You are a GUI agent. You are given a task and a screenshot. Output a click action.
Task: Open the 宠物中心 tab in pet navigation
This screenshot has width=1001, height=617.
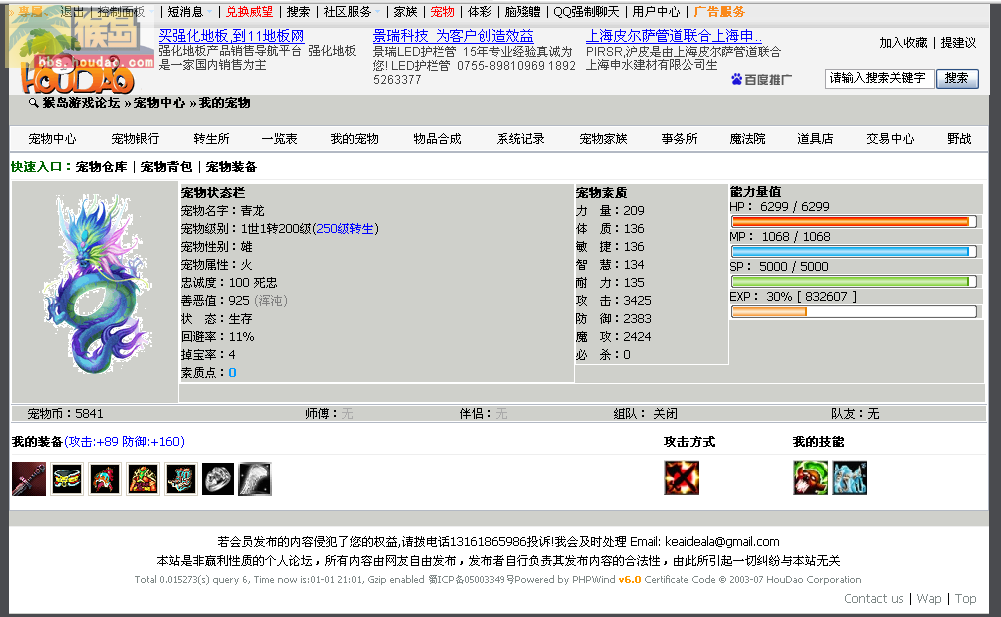(52, 139)
